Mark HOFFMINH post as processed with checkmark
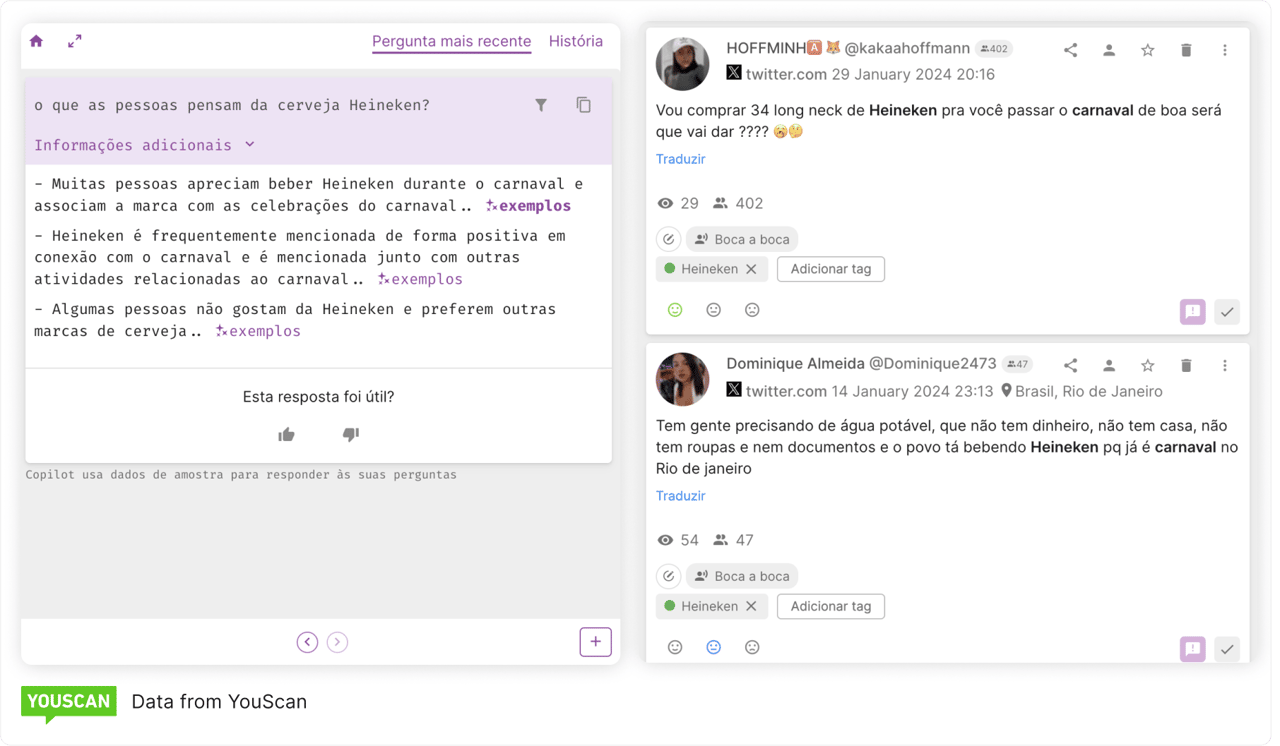The height and width of the screenshot is (746, 1280). pyautogui.click(x=1227, y=312)
